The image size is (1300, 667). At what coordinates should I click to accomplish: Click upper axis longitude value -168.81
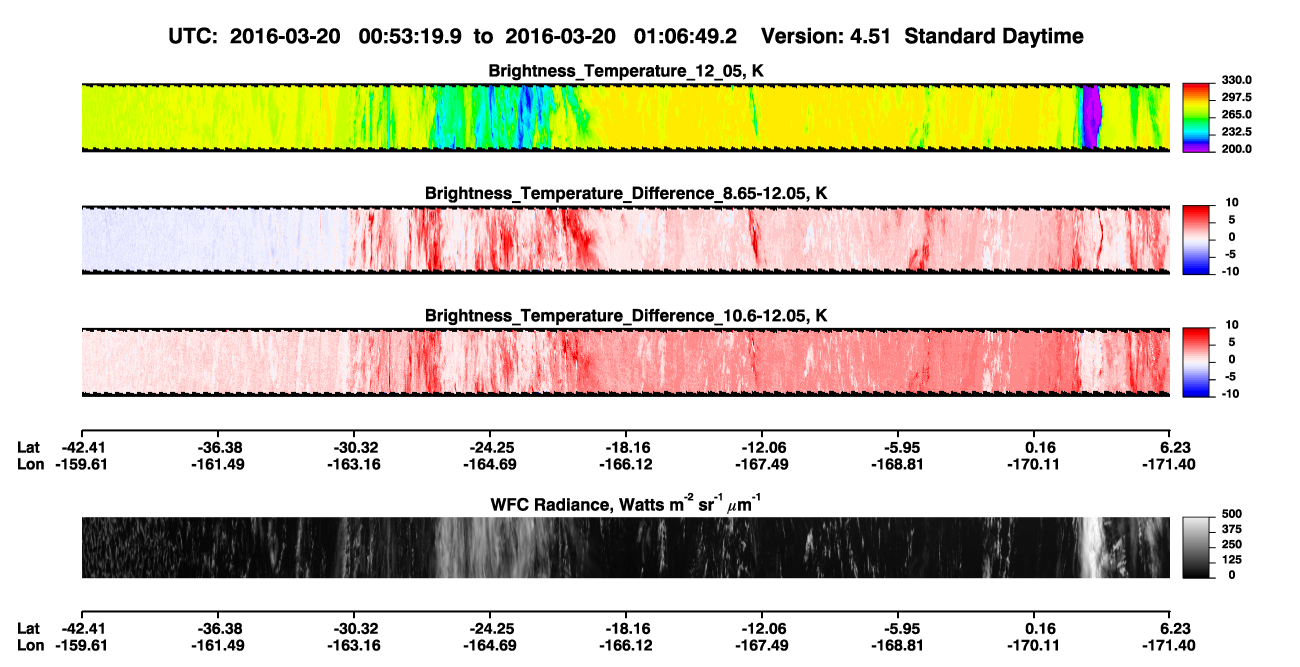click(898, 464)
